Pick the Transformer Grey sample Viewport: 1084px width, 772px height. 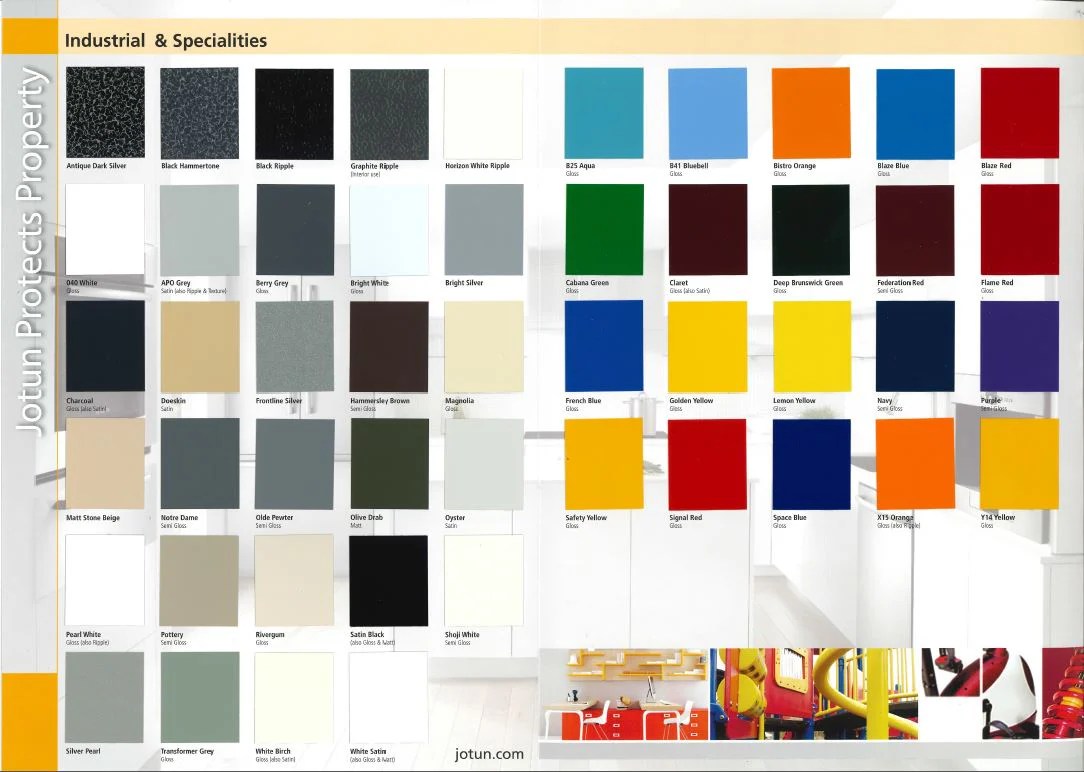point(199,697)
